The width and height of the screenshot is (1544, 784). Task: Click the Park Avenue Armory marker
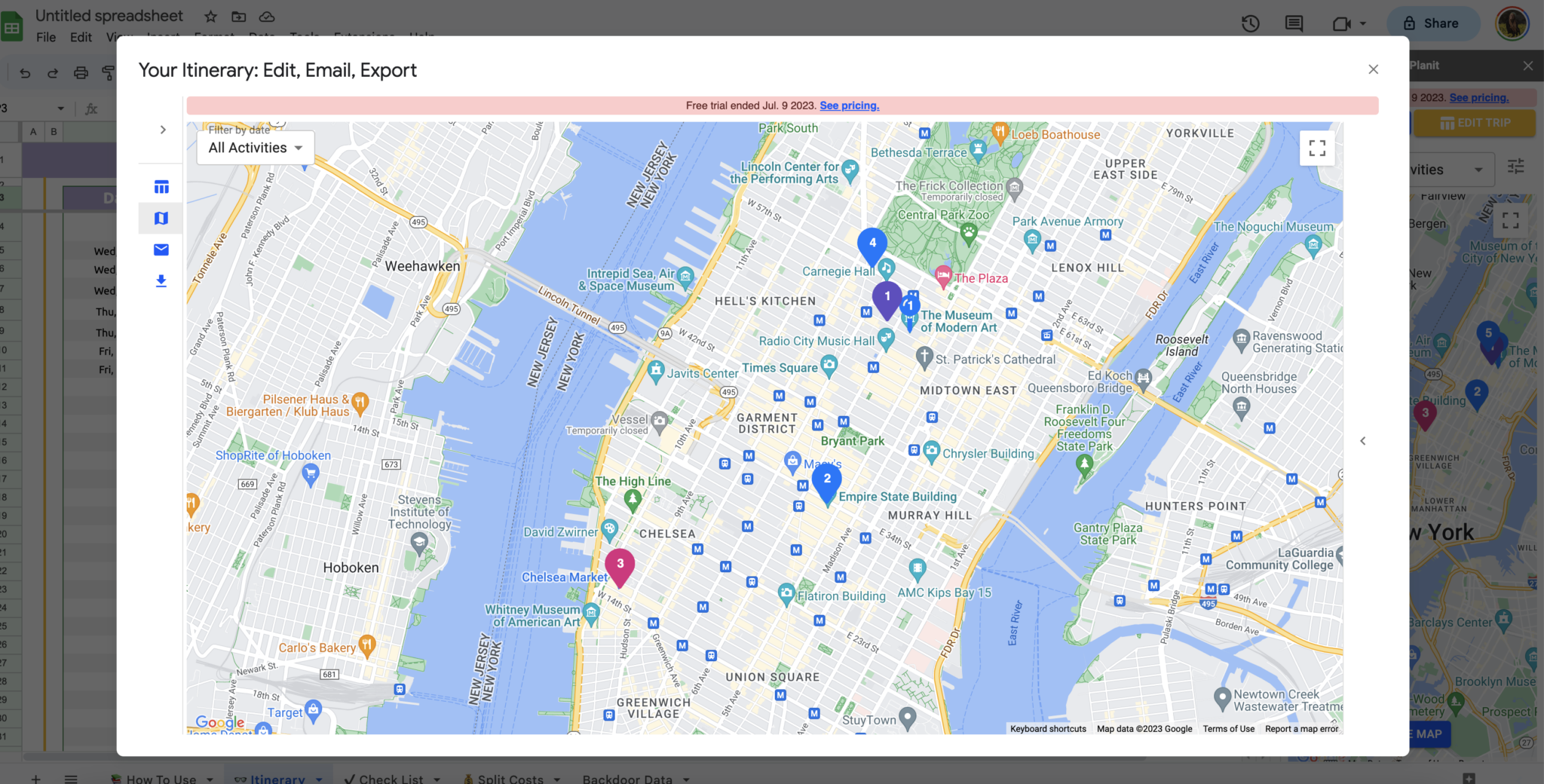pos(1032,240)
